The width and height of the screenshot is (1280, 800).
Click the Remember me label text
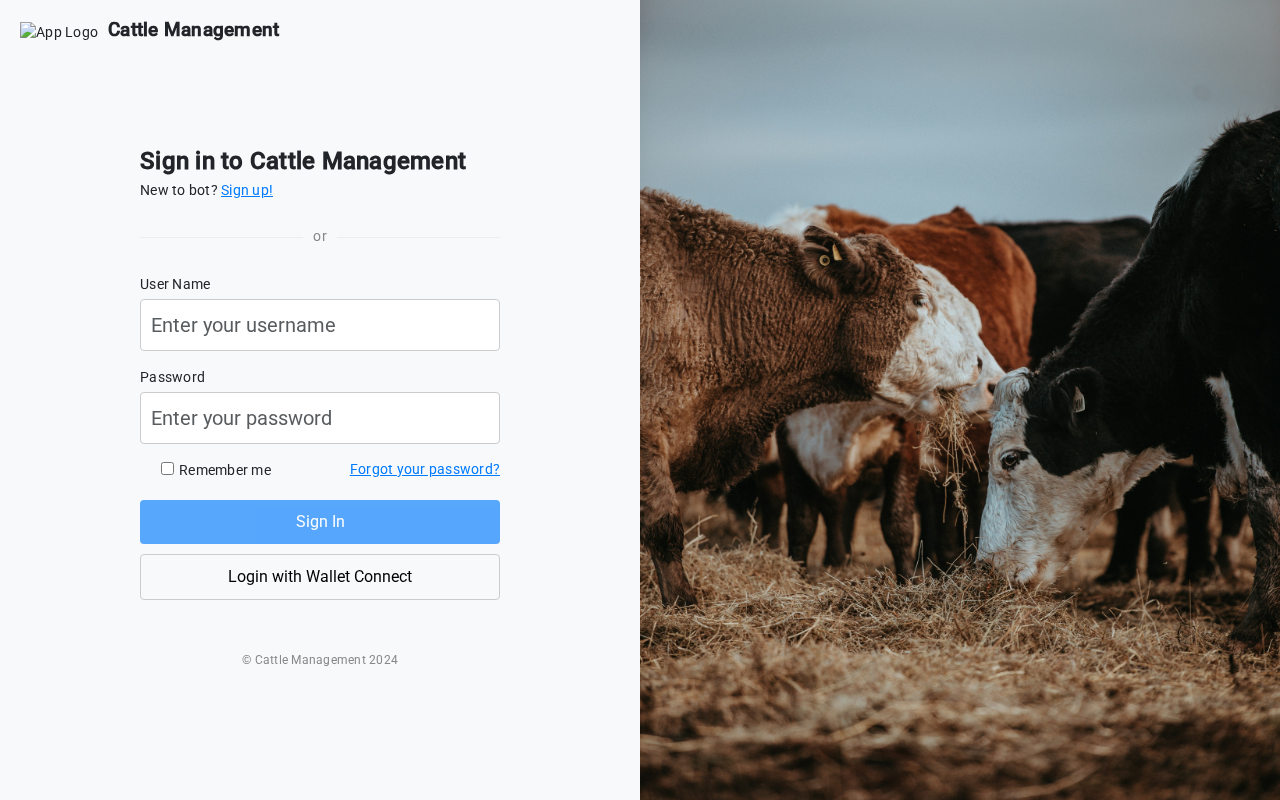(225, 470)
